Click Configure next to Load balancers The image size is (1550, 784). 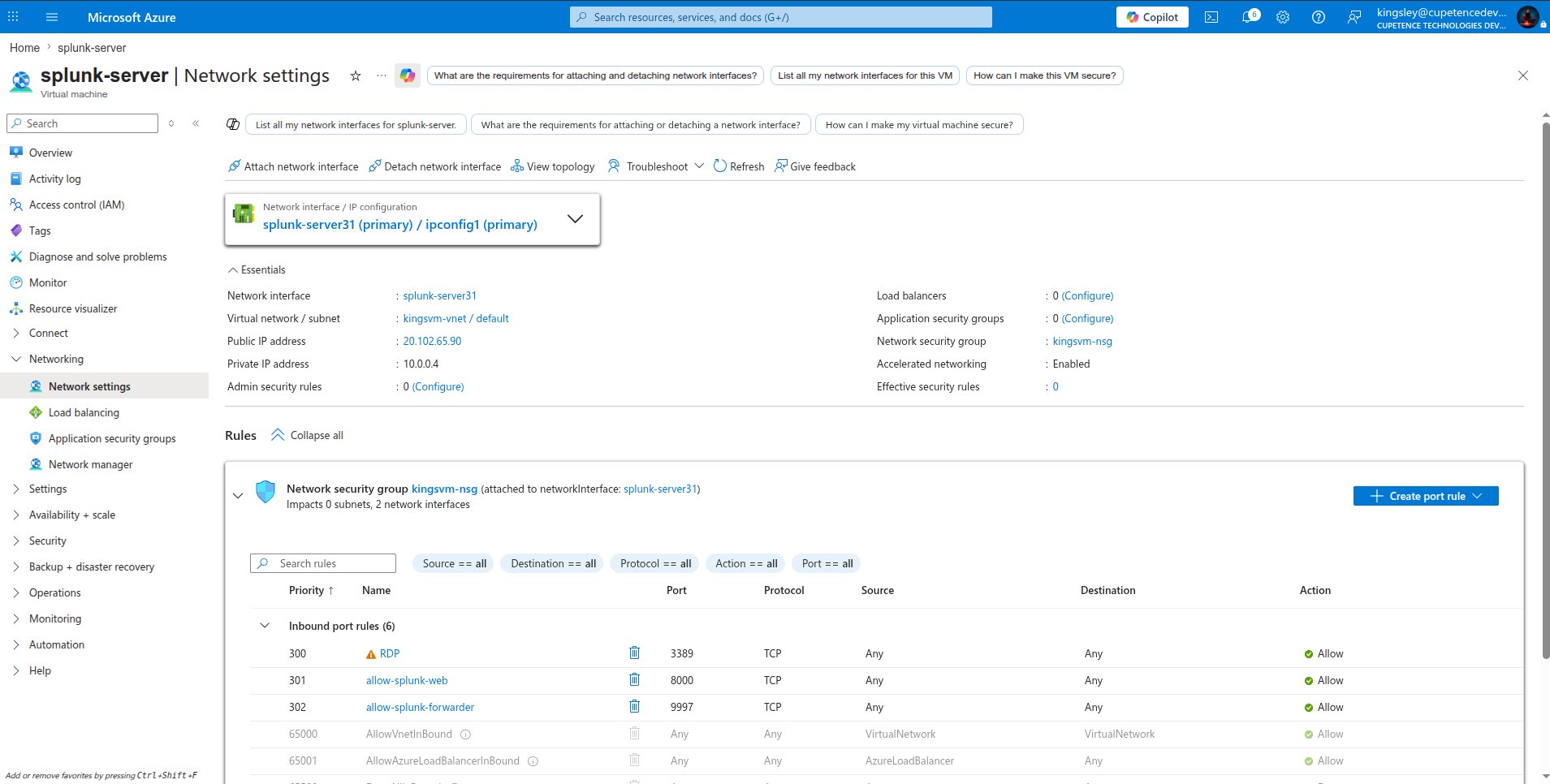[1087, 295]
